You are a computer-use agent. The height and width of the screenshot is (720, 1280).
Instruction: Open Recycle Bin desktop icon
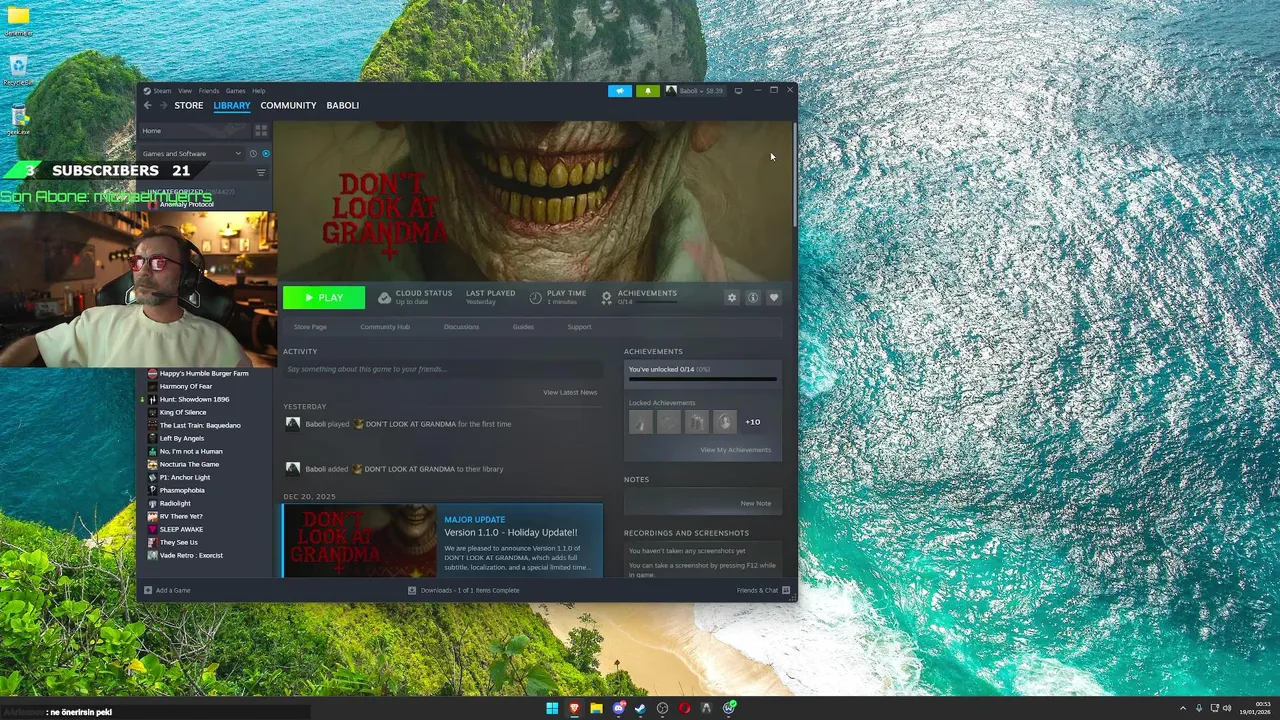[18, 72]
